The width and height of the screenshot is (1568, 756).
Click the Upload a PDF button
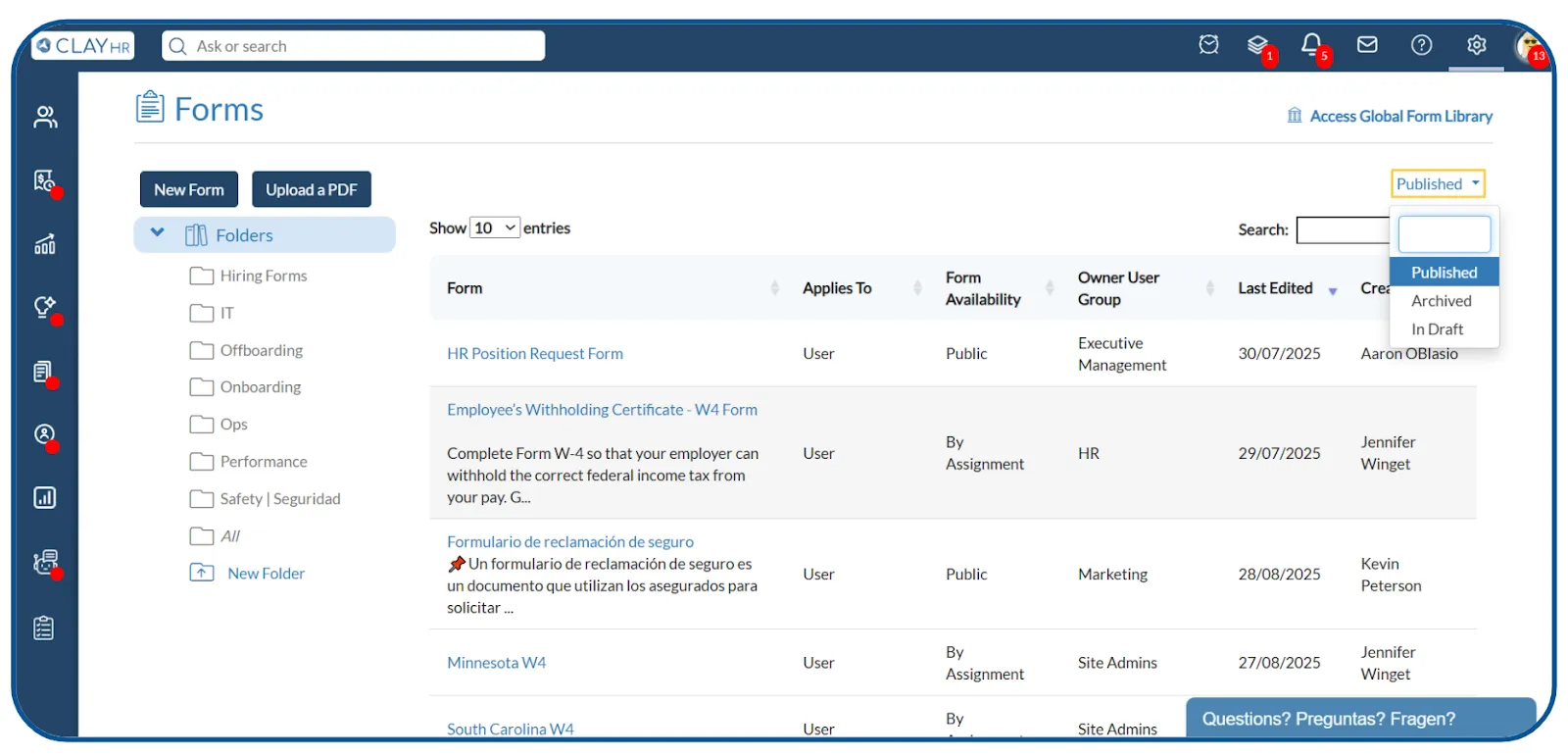pos(312,189)
